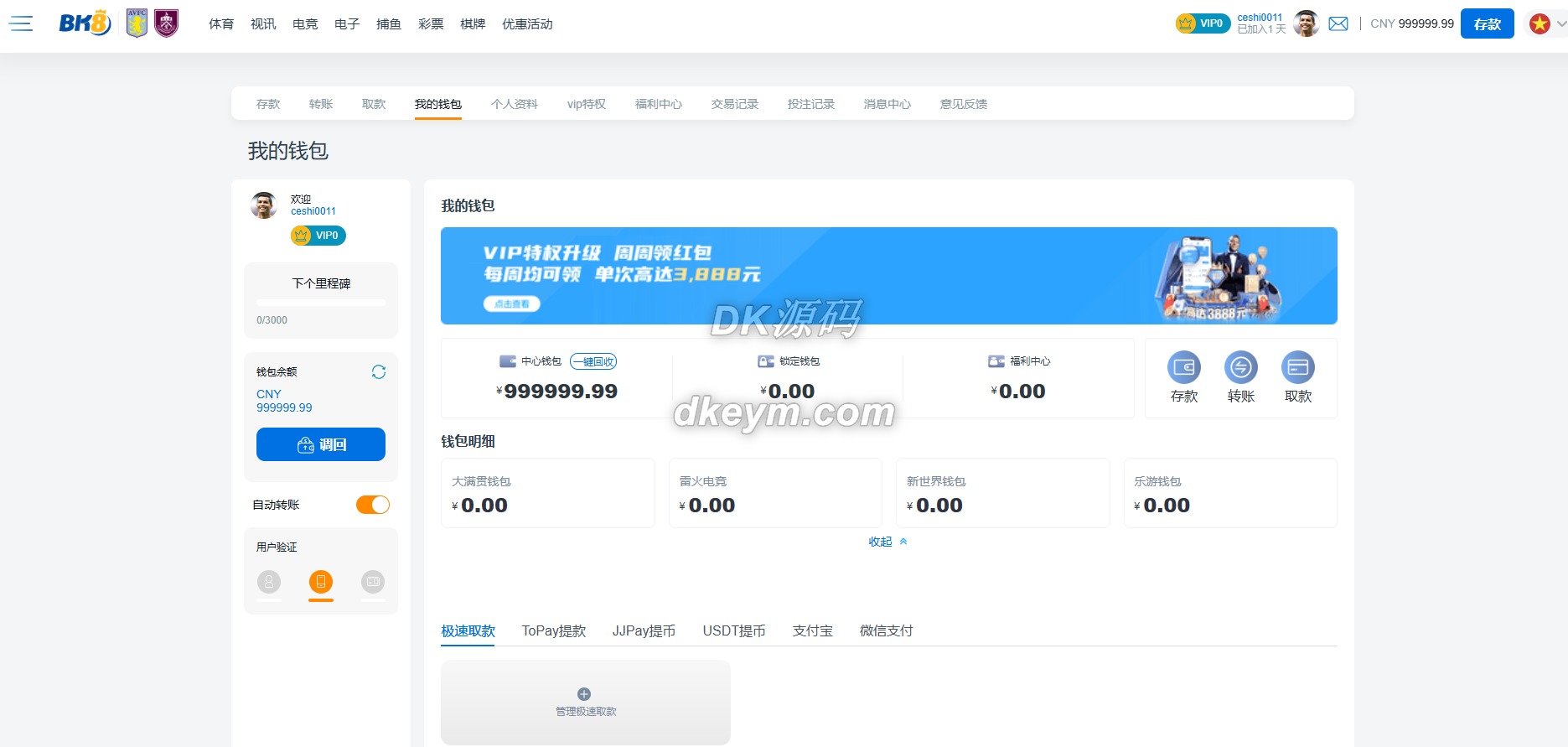Refresh the wallet balance
Screen dimensions: 1568x747
click(379, 371)
